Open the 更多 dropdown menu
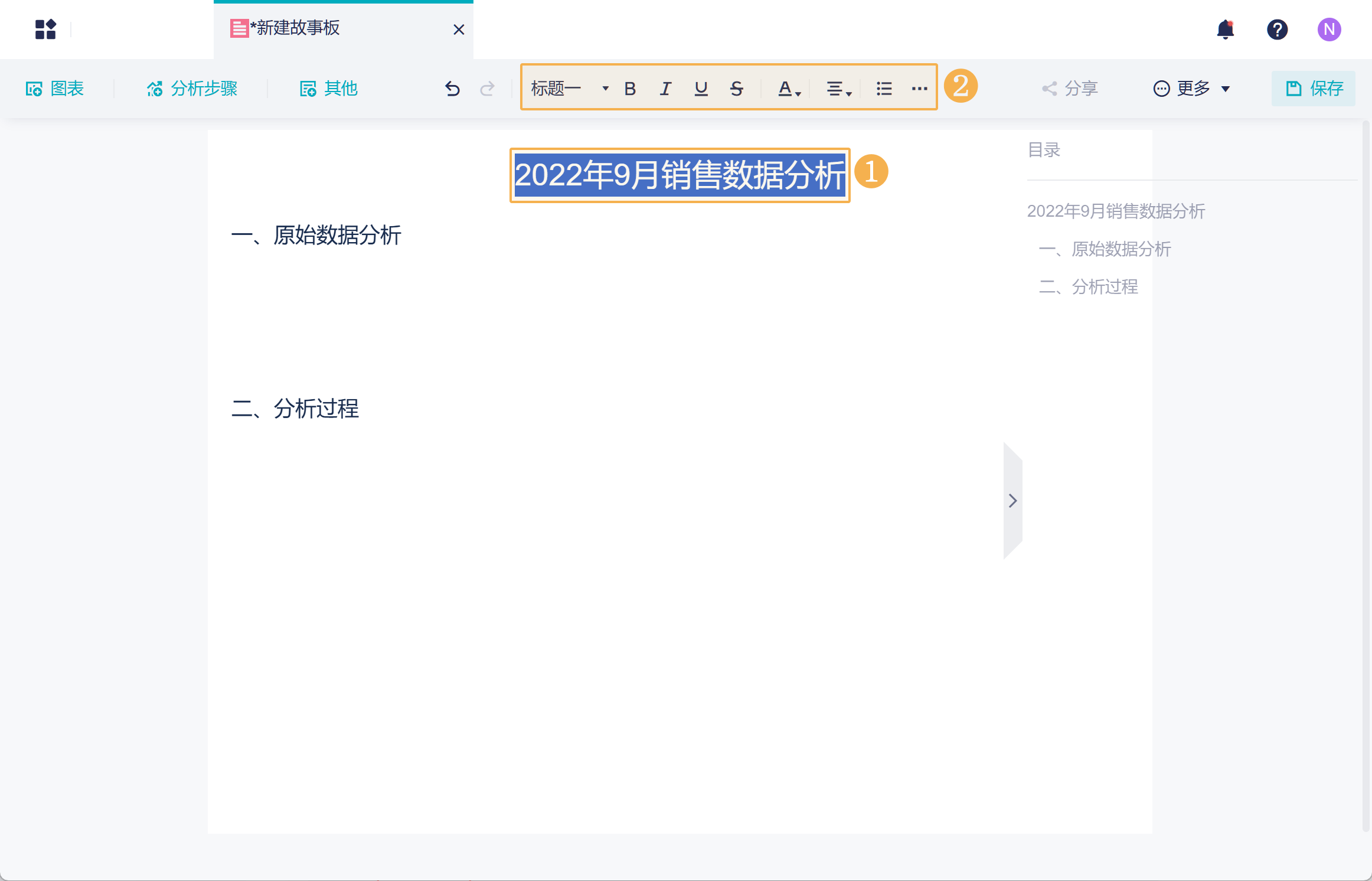 click(1191, 89)
